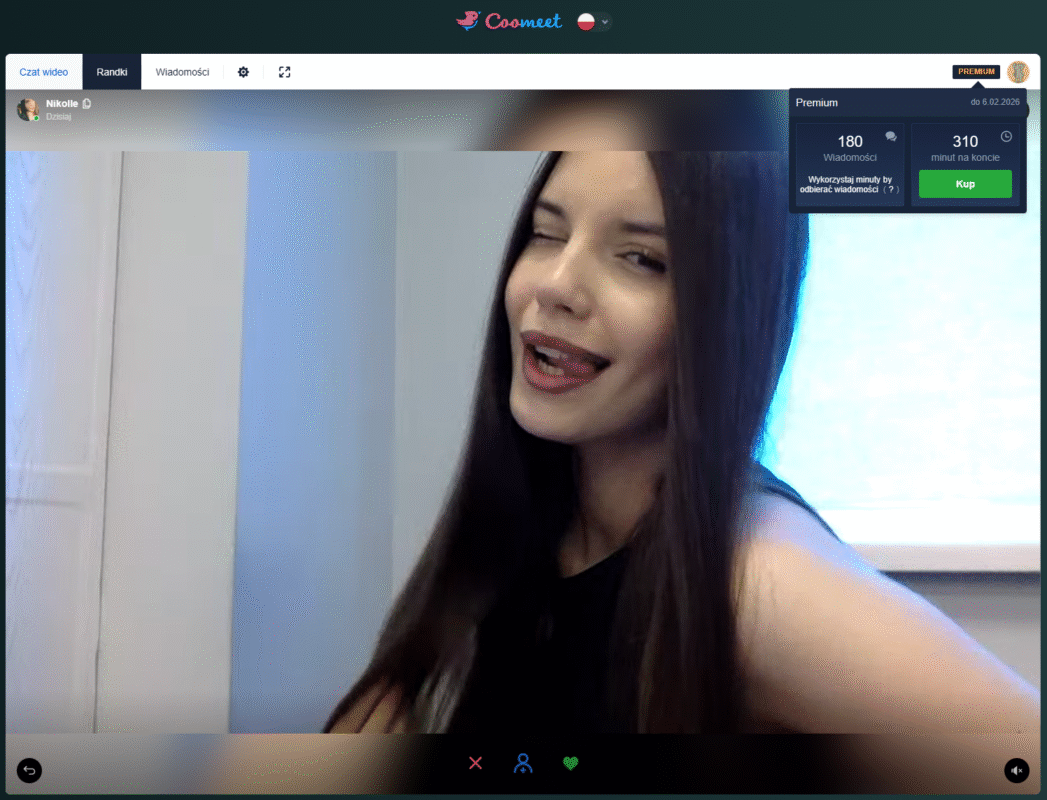Open the settings gear icon
Screen dimensions: 1047x800
coord(243,72)
